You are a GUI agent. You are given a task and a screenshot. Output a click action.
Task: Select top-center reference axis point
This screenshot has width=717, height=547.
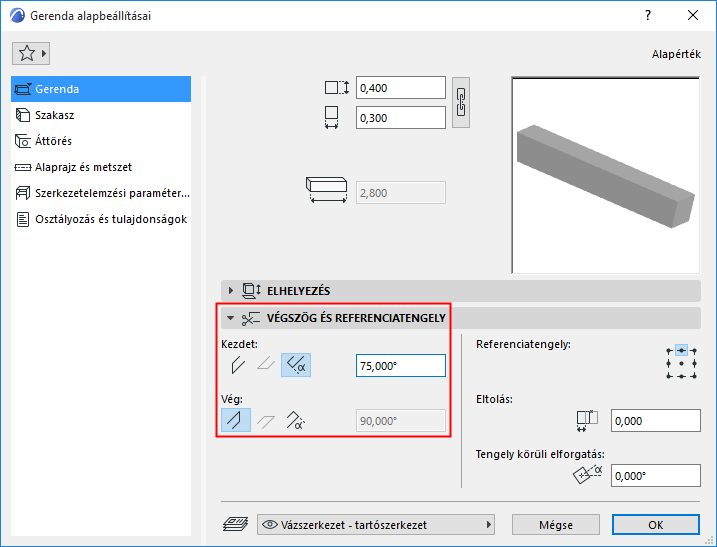click(x=681, y=351)
